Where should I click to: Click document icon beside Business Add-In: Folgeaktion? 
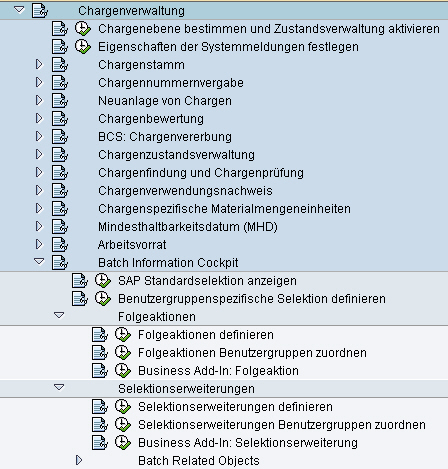[x=100, y=371]
